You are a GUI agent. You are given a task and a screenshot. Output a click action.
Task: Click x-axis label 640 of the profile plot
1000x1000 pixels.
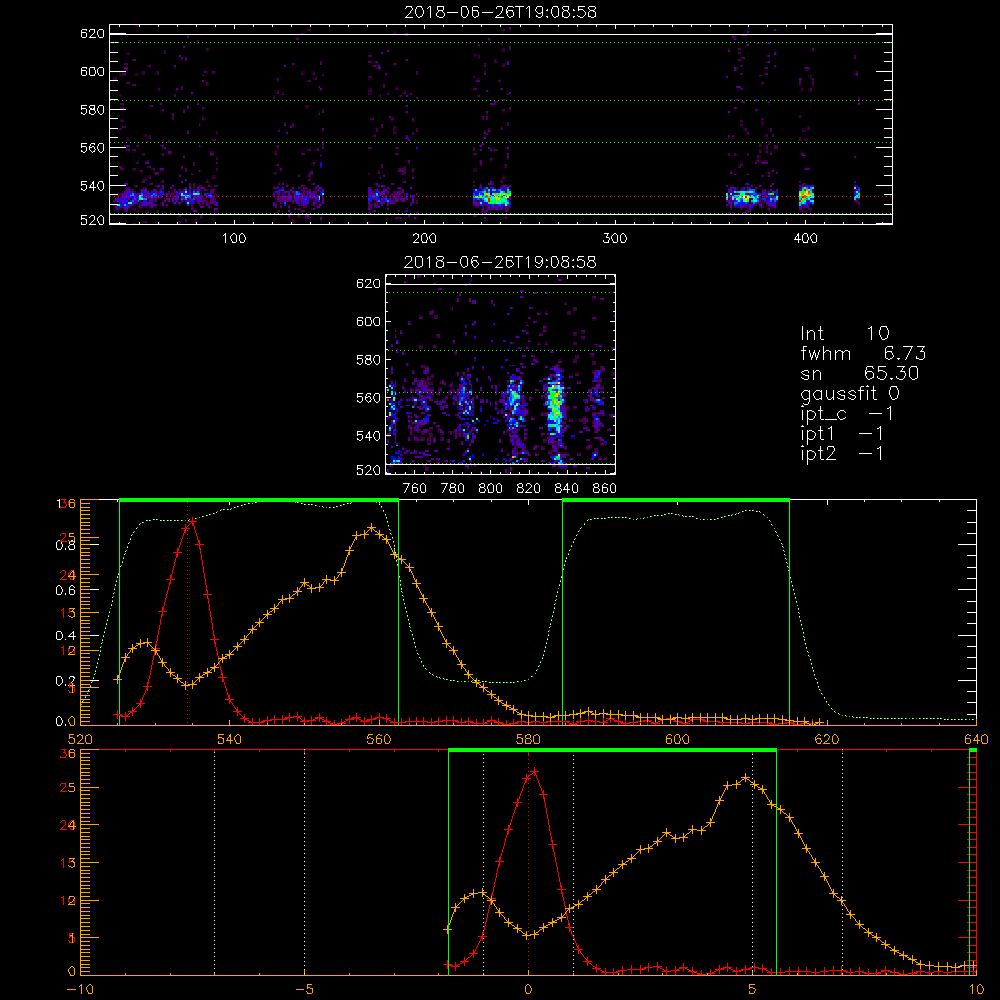[x=976, y=740]
